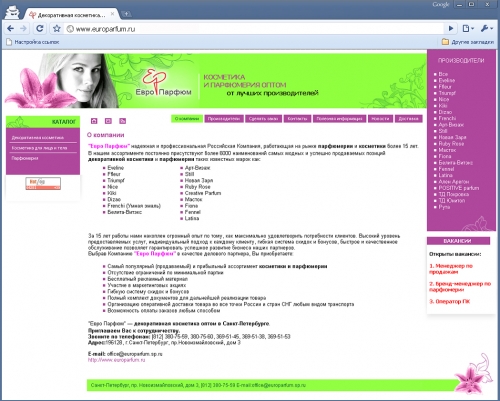This screenshot has width=500, height=401.
Task: Click the browser Back arrow
Action: point(11,29)
